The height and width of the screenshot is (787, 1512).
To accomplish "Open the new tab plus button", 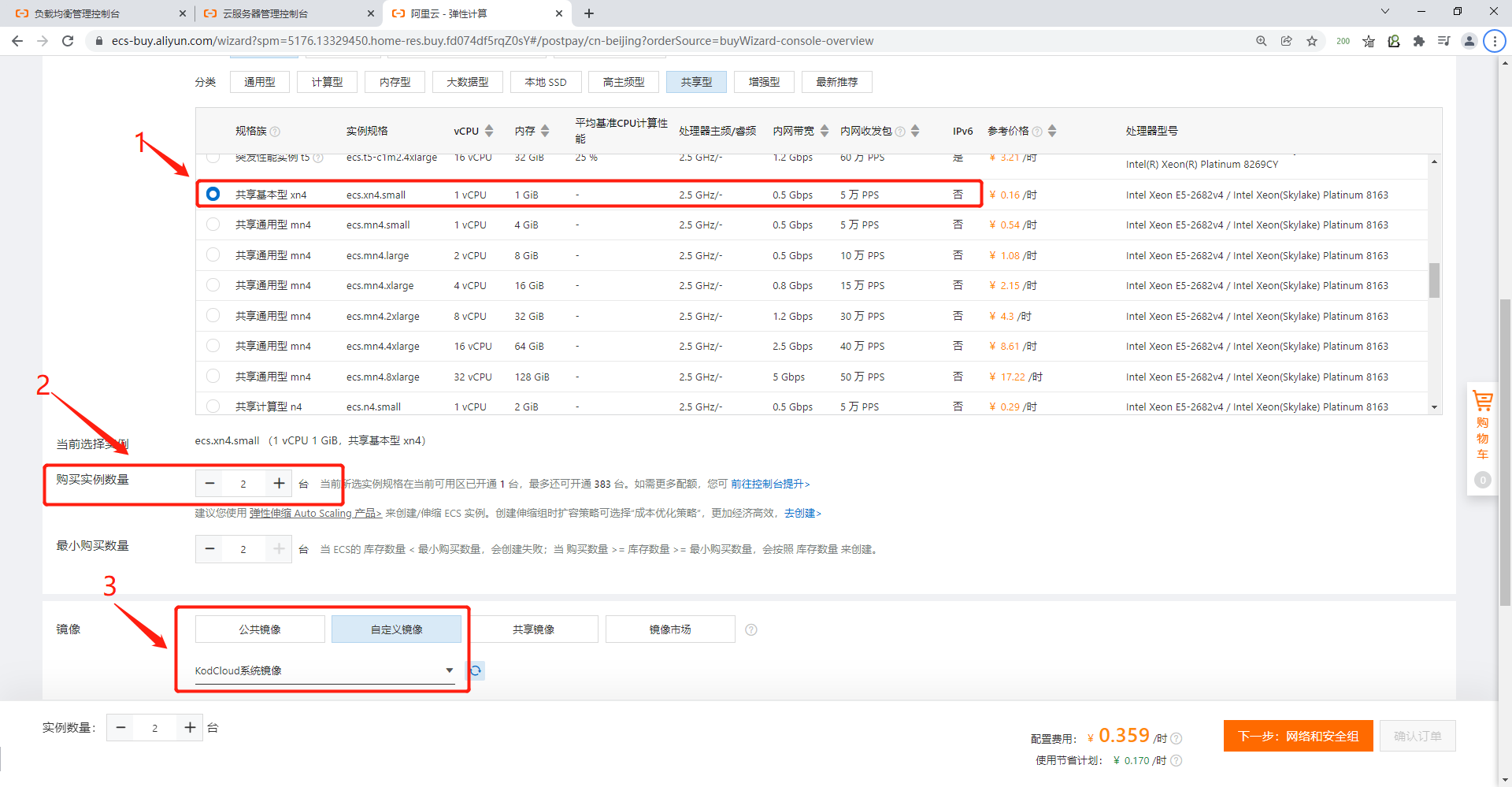I will (x=589, y=13).
